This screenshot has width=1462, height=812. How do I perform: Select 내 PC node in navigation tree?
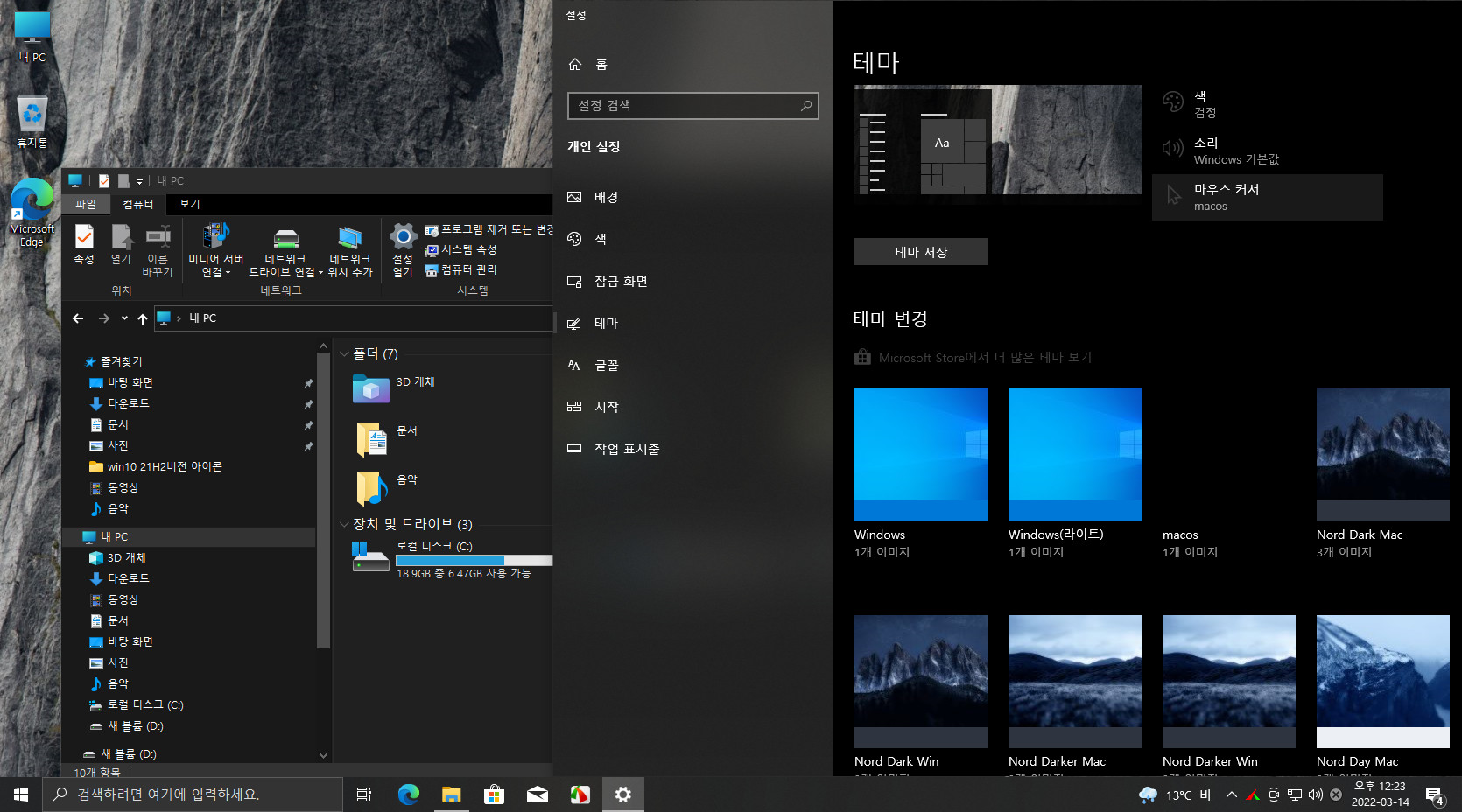(x=188, y=536)
